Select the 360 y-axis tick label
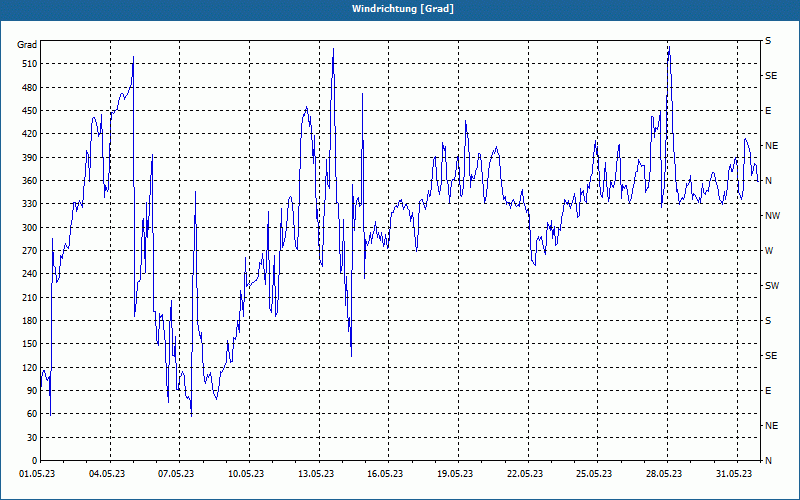Image resolution: width=800 pixels, height=500 pixels. point(29,181)
